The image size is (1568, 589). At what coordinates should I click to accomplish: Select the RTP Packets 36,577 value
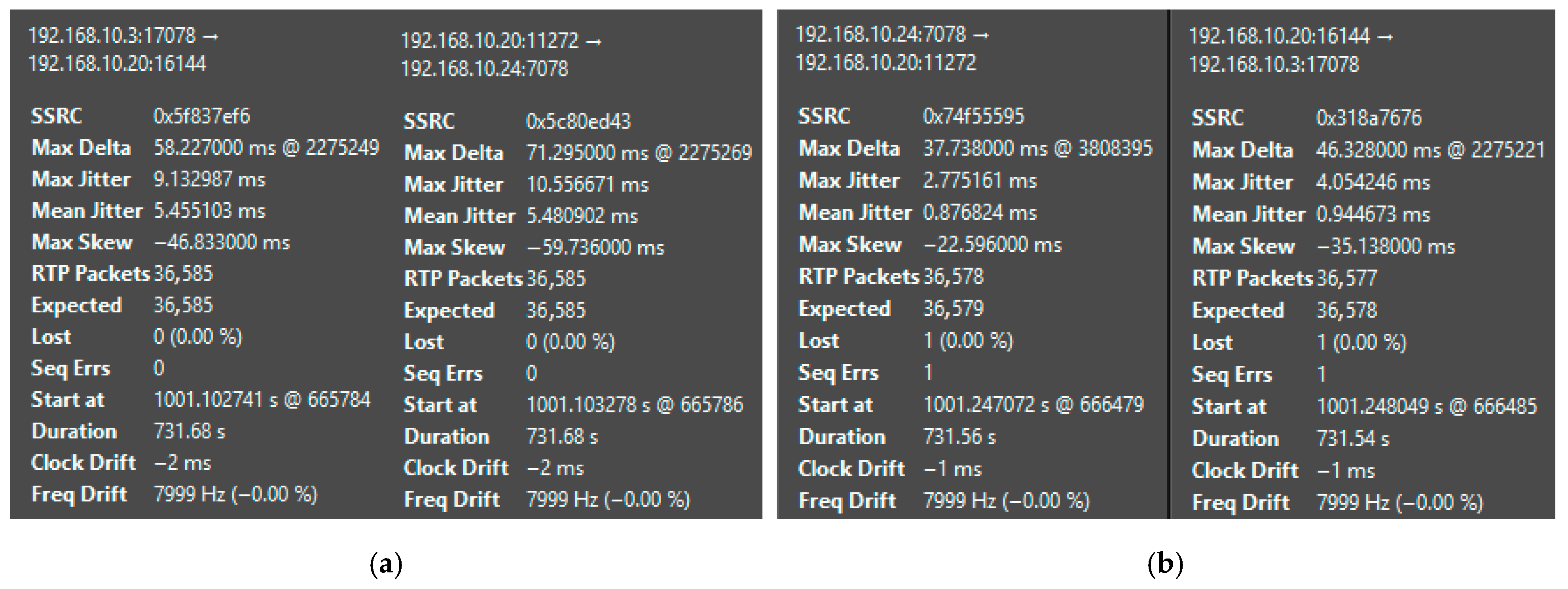pyautogui.click(x=1346, y=278)
